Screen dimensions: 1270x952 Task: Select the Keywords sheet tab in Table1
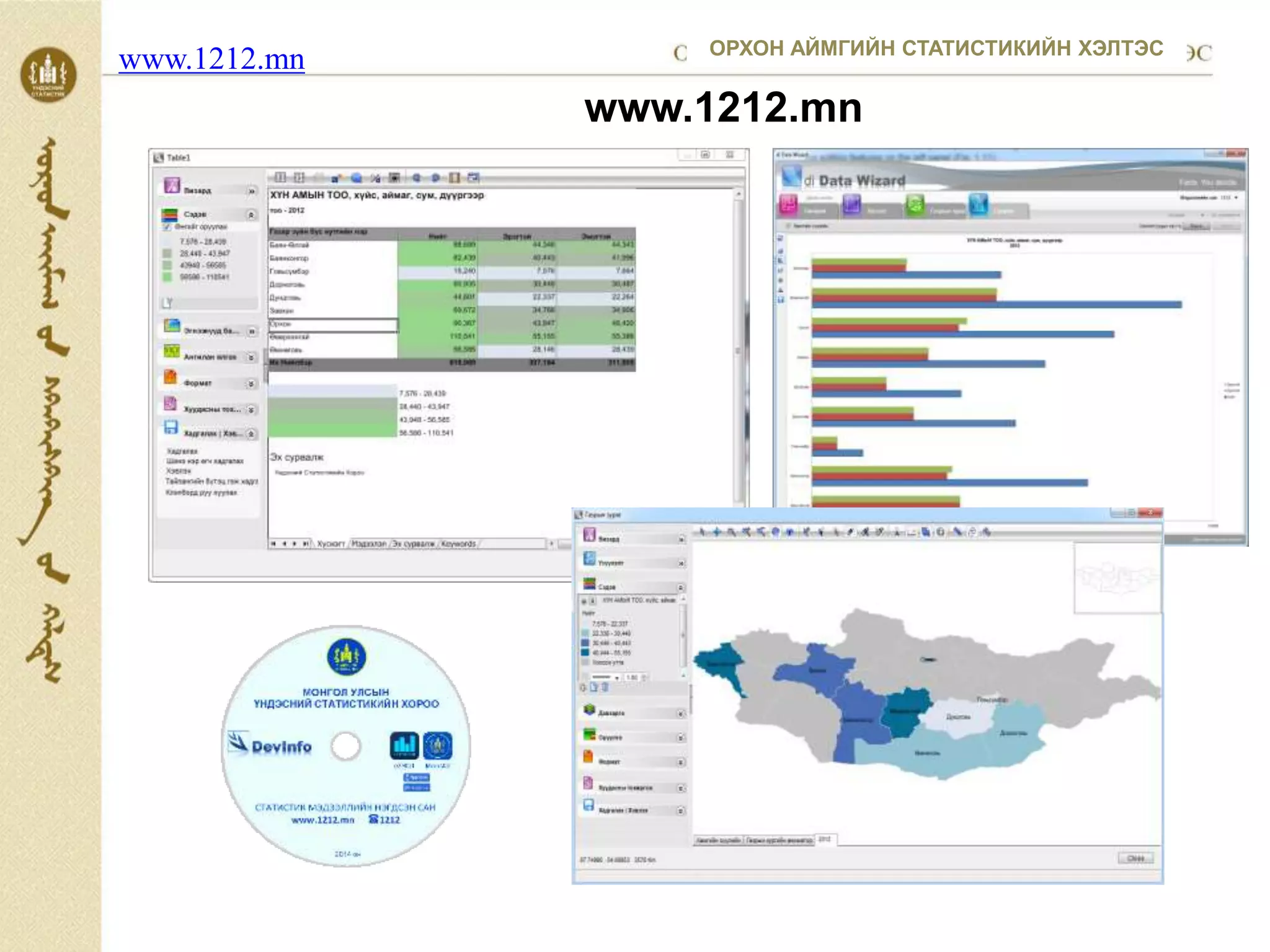click(x=459, y=544)
